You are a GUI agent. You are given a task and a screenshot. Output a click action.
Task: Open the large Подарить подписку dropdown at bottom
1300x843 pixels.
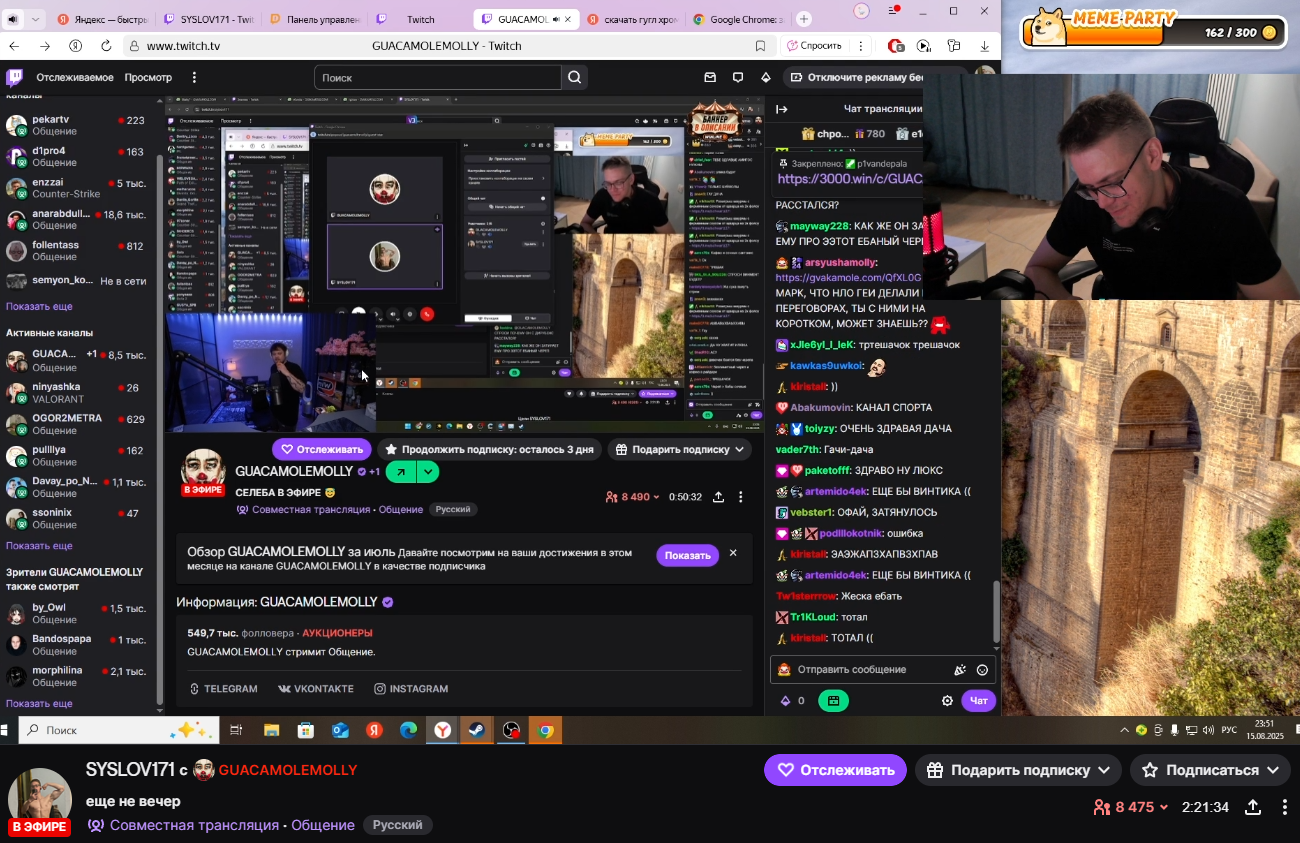pyautogui.click(x=1018, y=770)
